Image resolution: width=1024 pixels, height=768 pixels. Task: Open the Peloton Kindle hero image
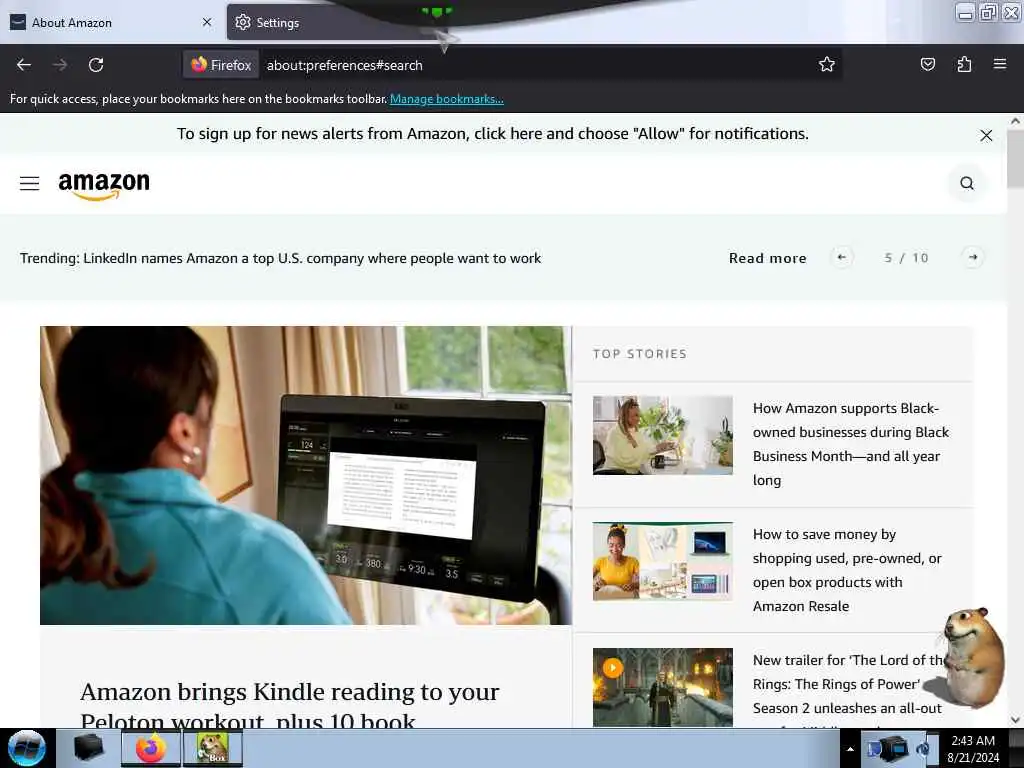tap(306, 475)
